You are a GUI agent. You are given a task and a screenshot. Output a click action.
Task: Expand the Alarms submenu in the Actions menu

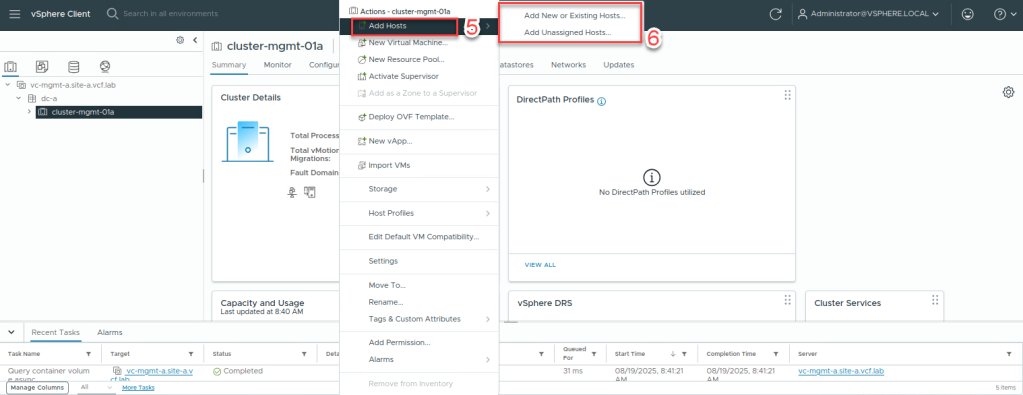(x=420, y=360)
